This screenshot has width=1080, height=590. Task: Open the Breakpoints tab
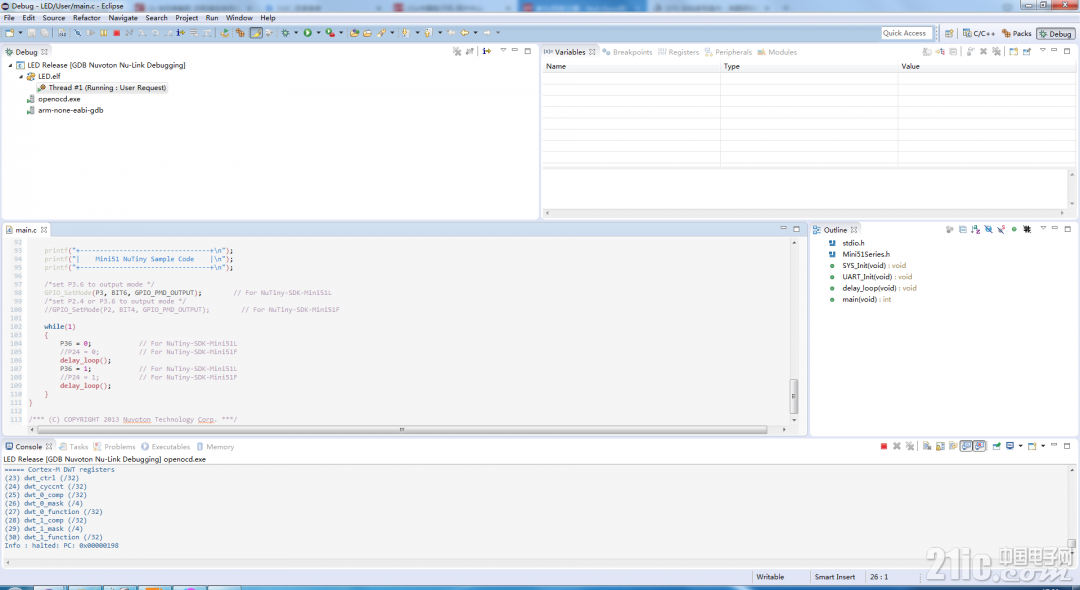point(627,52)
